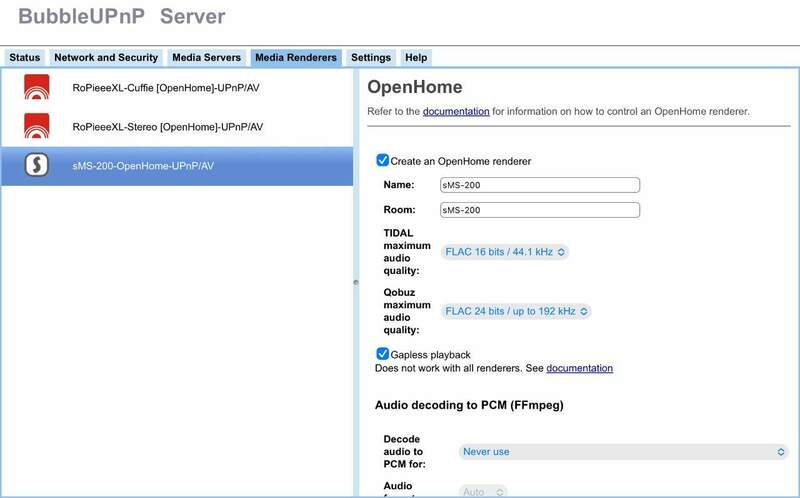Open the Qobuz maximum audio quality dropdown
Image resolution: width=800 pixels, height=498 pixels.
515,311
